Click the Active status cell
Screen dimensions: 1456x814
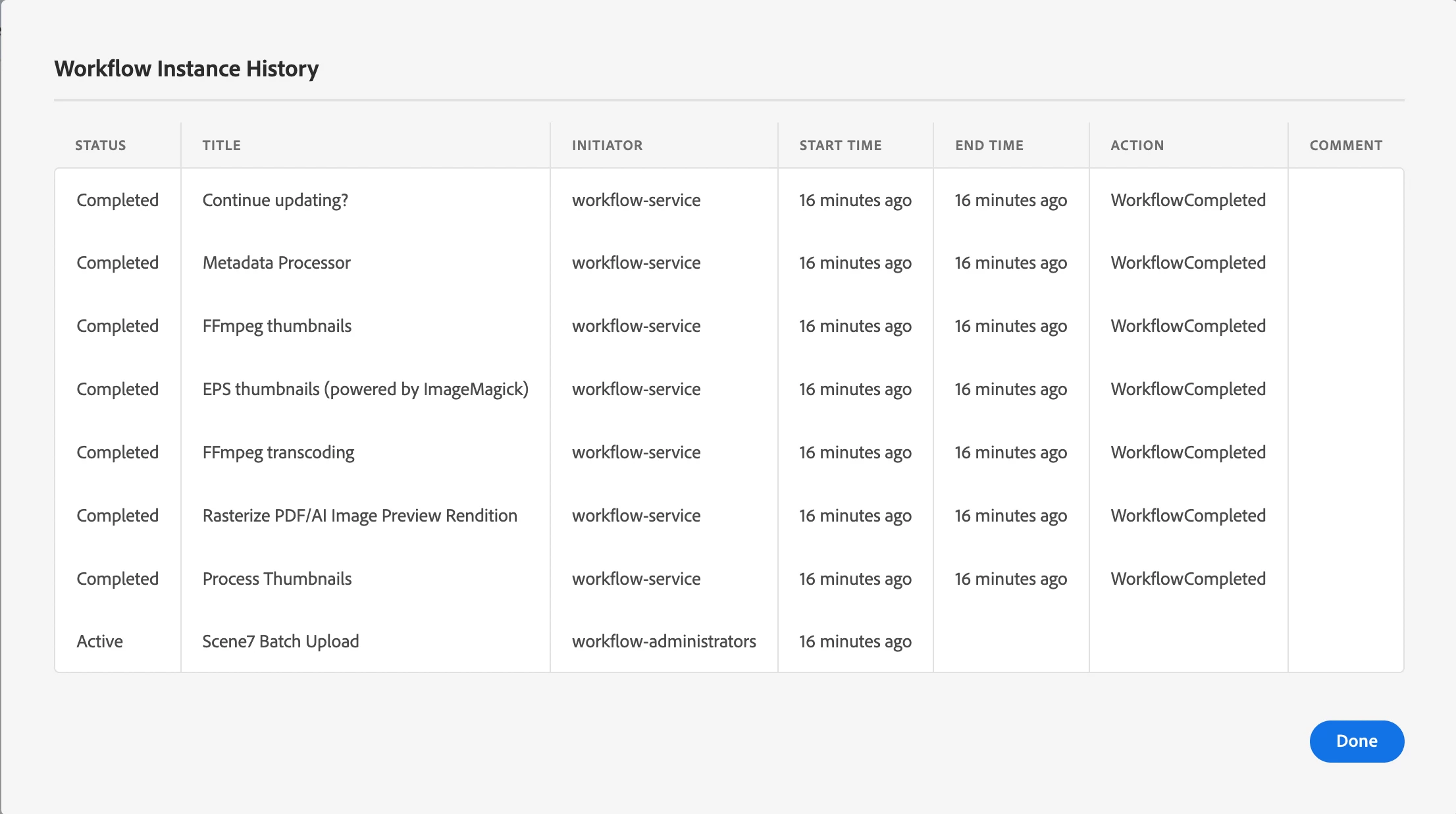click(x=99, y=641)
